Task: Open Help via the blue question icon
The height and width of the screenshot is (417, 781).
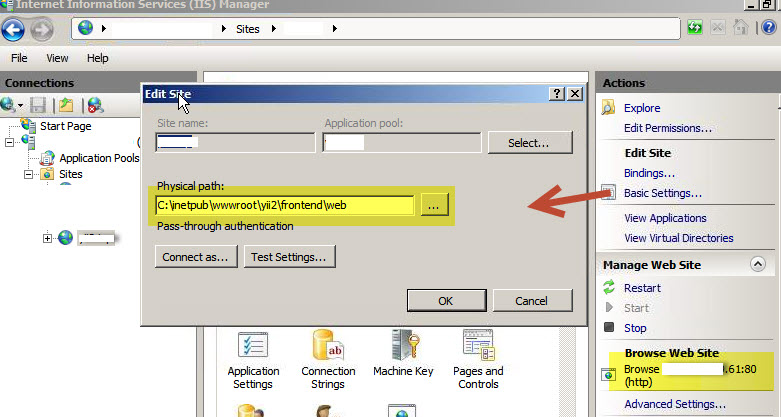Action: pyautogui.click(x=769, y=27)
